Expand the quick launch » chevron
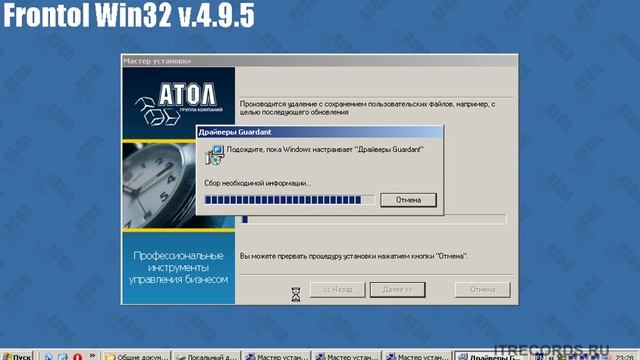Screen dimensions: 640x360 pyautogui.click(x=92, y=356)
